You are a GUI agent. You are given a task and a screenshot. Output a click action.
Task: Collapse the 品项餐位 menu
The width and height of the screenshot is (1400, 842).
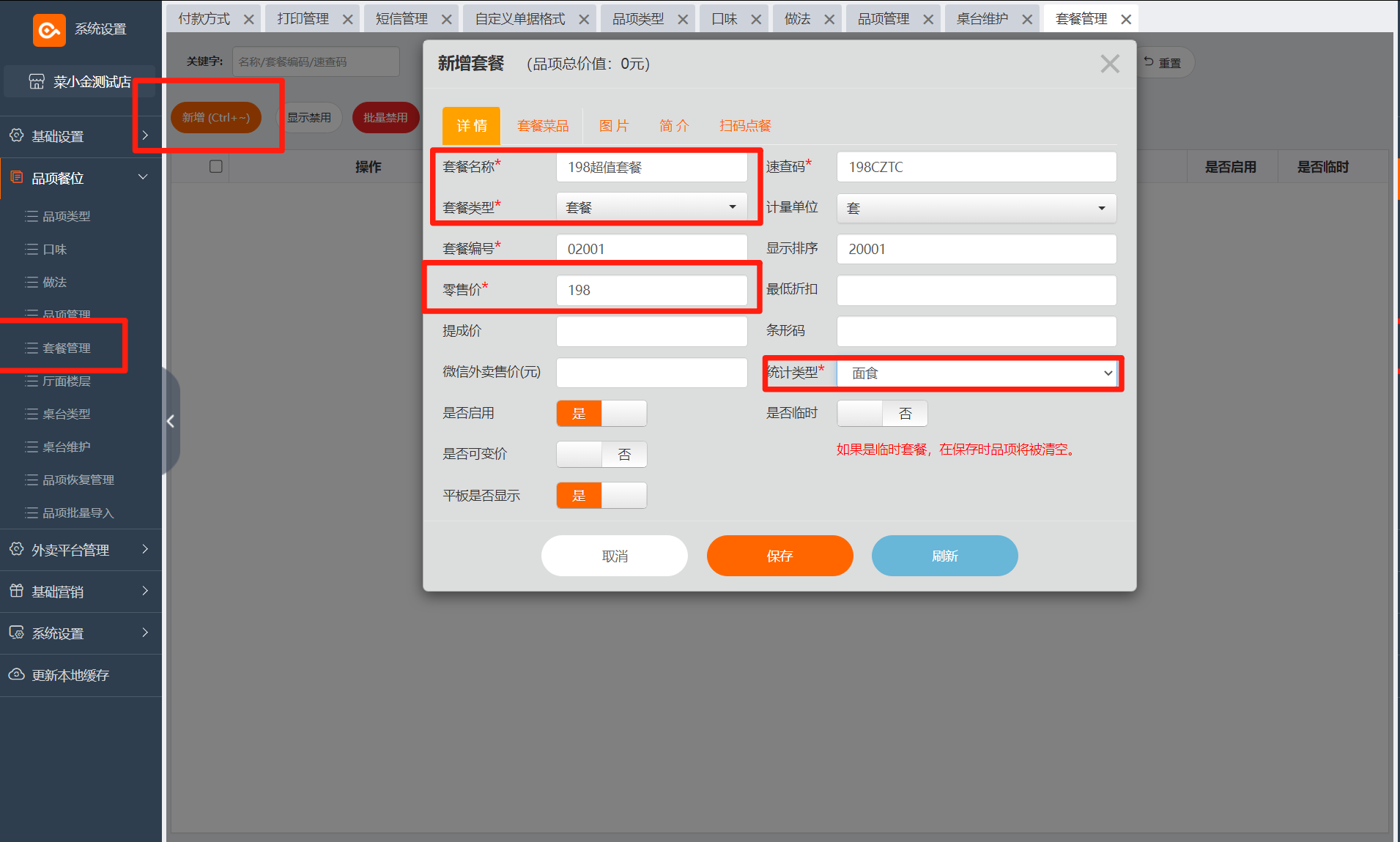pyautogui.click(x=143, y=177)
